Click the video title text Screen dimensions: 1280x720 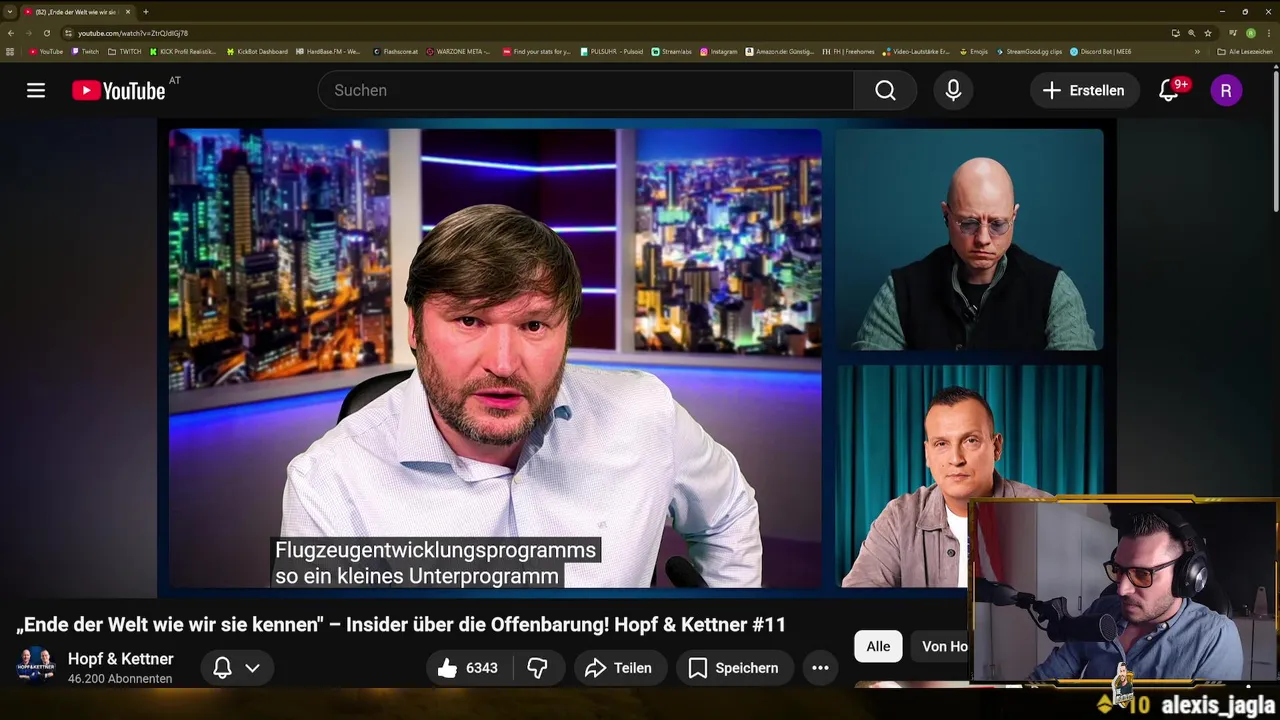point(401,625)
